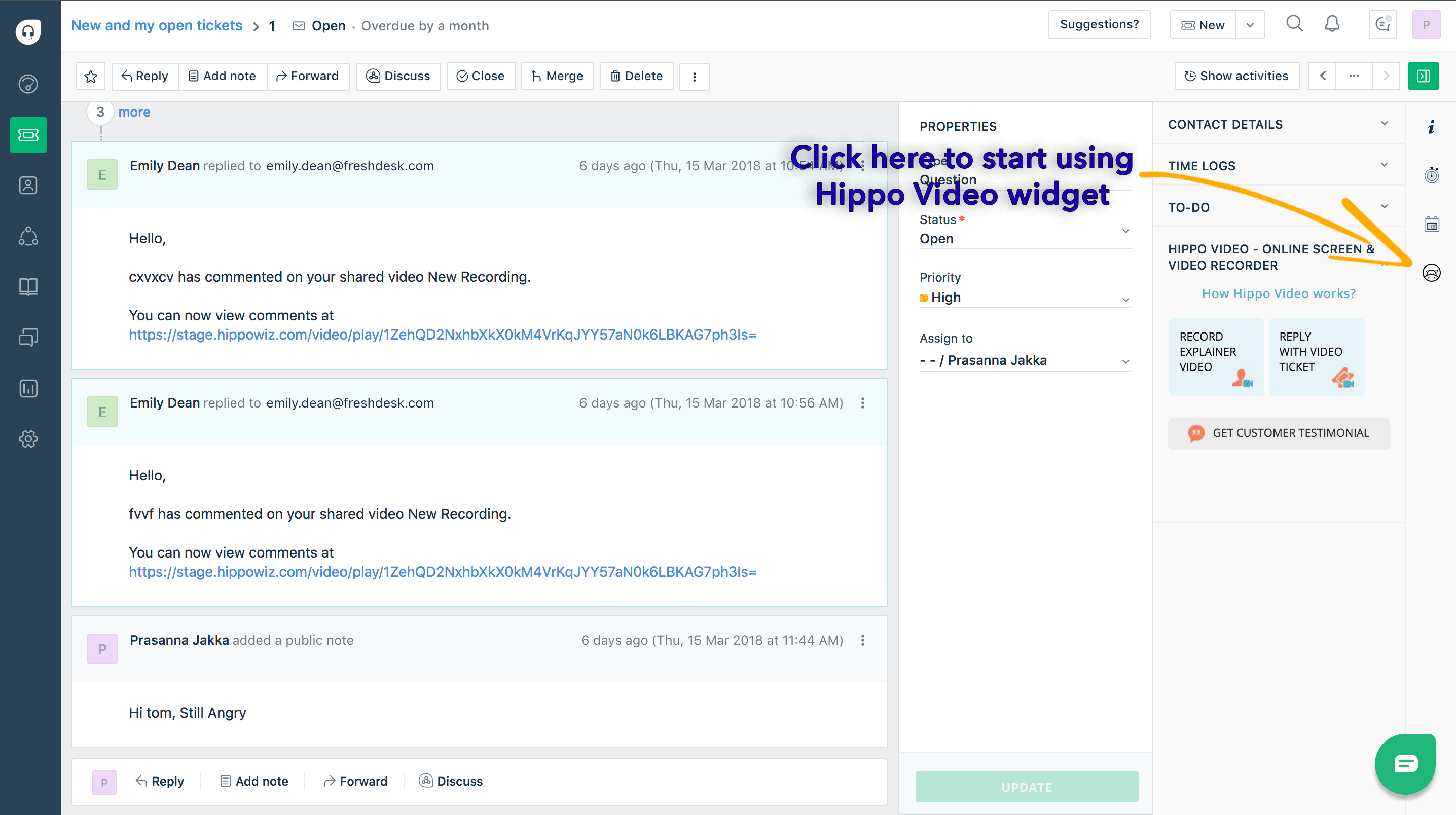Image resolution: width=1456 pixels, height=815 pixels.
Task: Open the Reports sidebar icon
Action: 28,388
